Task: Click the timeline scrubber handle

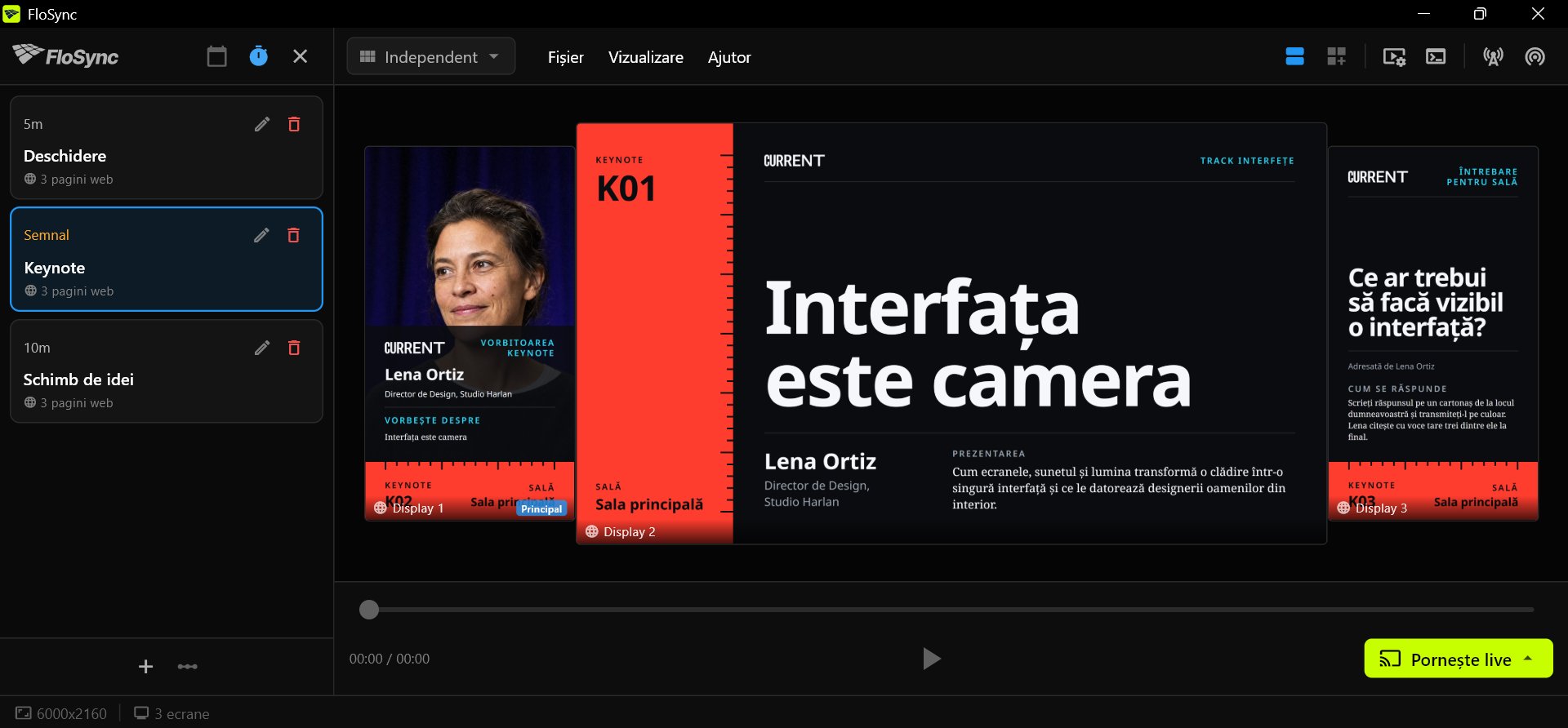Action: [x=369, y=610]
